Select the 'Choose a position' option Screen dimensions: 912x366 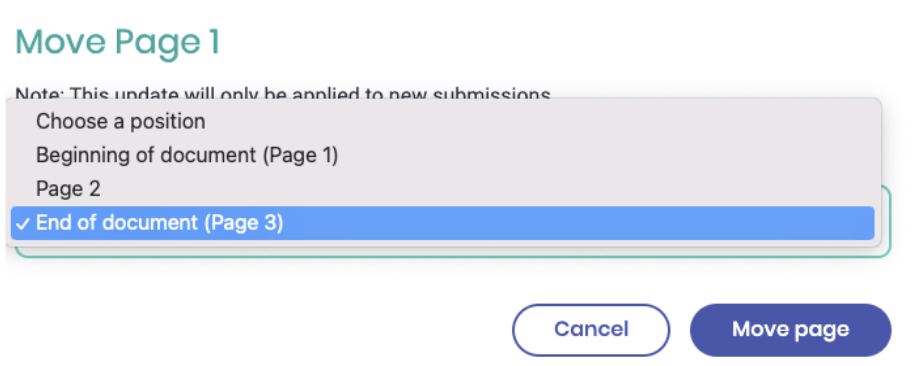pos(442,122)
